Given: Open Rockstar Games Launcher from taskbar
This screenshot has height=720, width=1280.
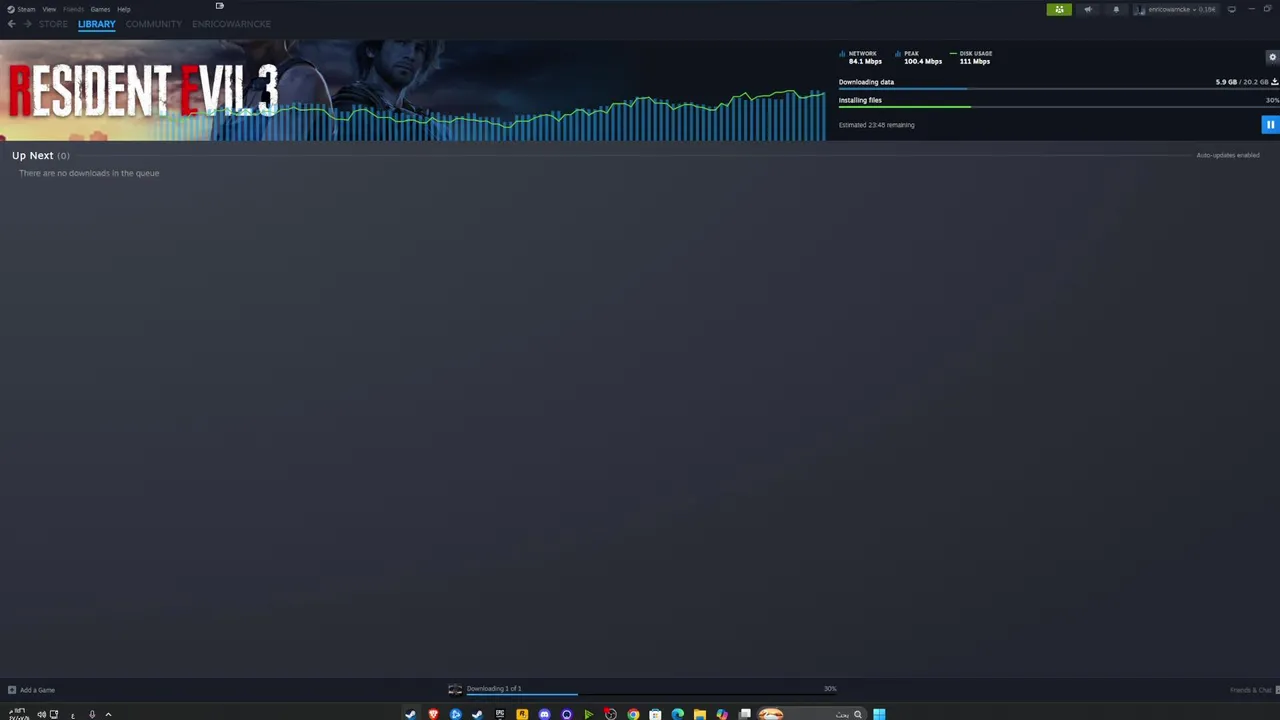Looking at the screenshot, I should click(522, 714).
